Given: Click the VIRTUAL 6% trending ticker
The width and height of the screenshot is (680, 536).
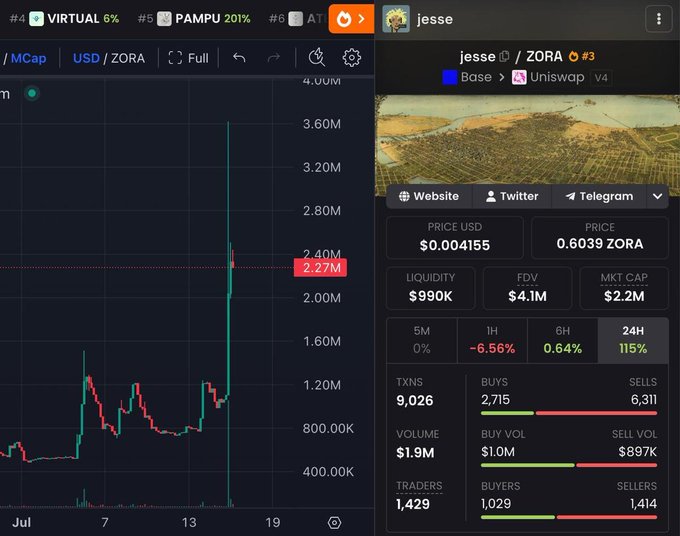Looking at the screenshot, I should [64, 19].
